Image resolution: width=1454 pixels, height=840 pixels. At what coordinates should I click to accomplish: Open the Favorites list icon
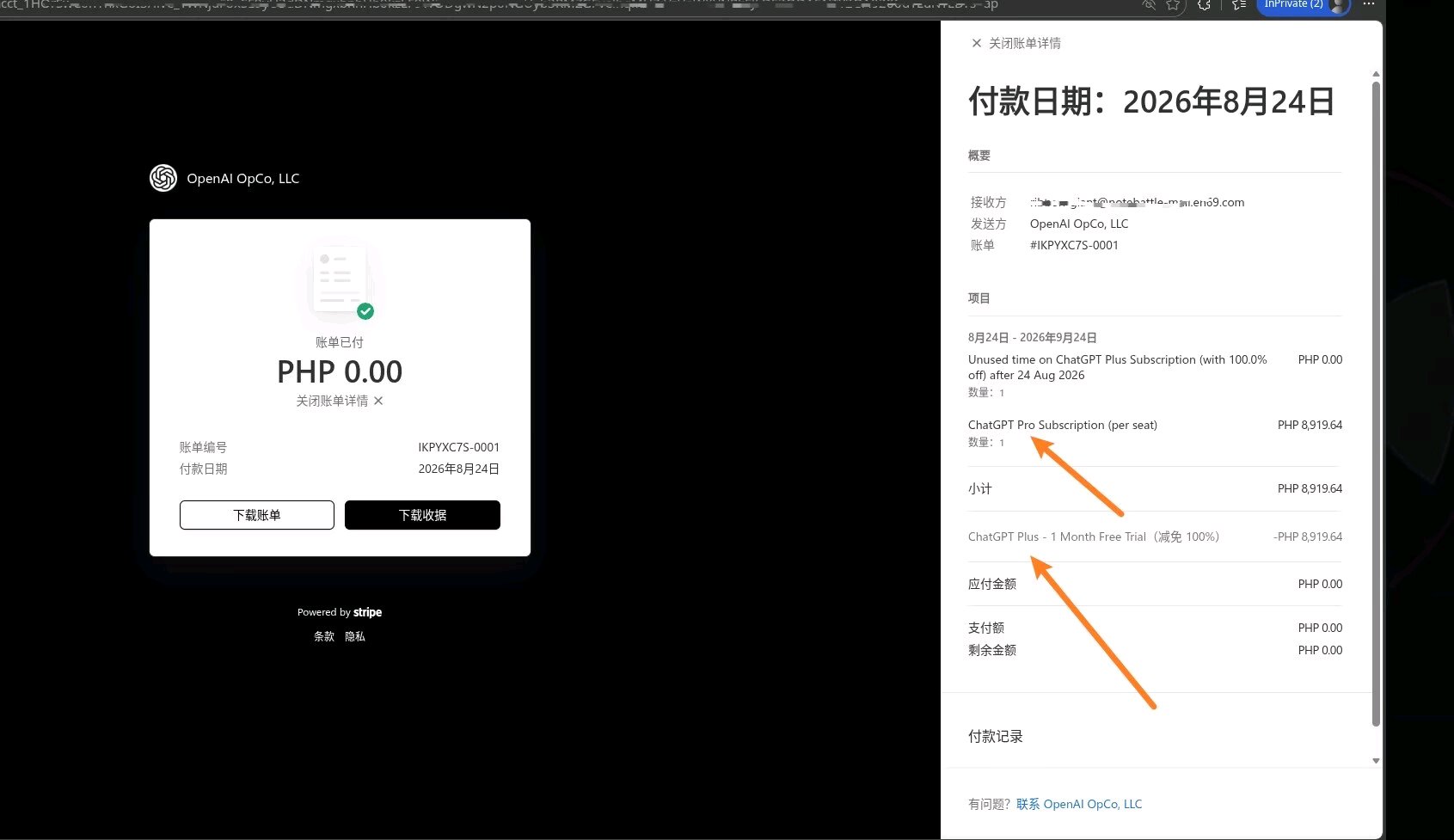pyautogui.click(x=1238, y=4)
